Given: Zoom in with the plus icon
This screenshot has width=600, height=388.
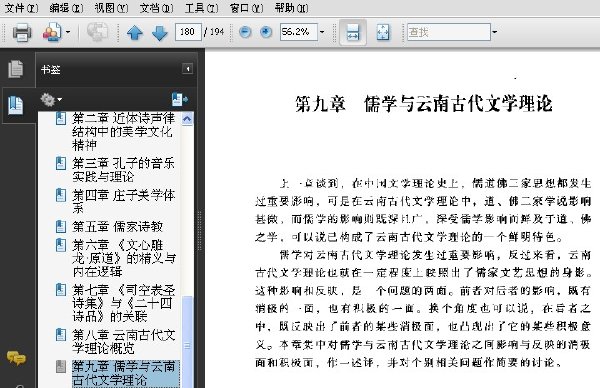Looking at the screenshot, I should [266, 32].
